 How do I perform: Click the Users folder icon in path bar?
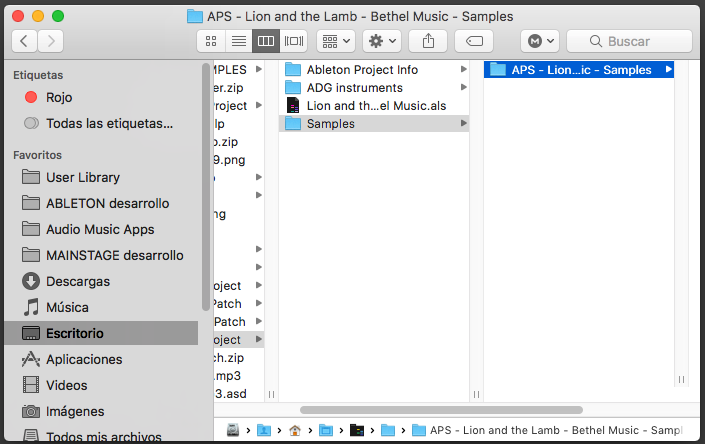pyautogui.click(x=263, y=430)
